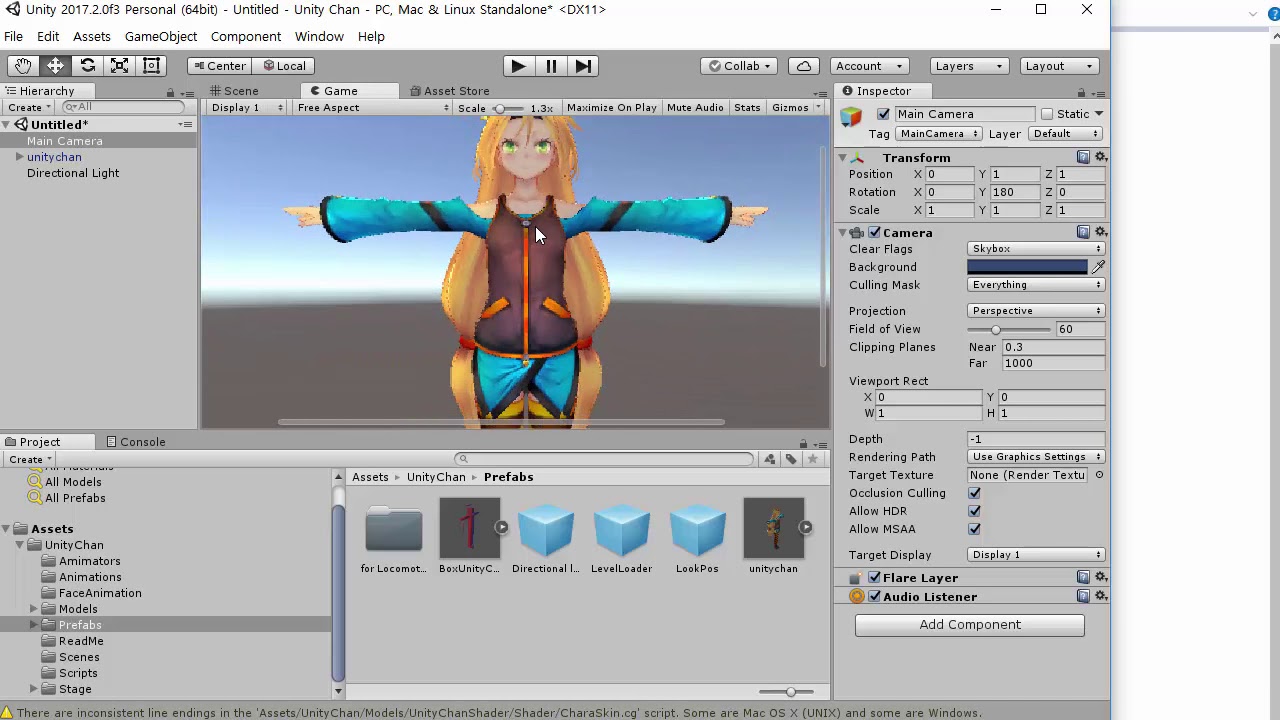The width and height of the screenshot is (1280, 720).
Task: Step one frame forward
Action: [583, 66]
